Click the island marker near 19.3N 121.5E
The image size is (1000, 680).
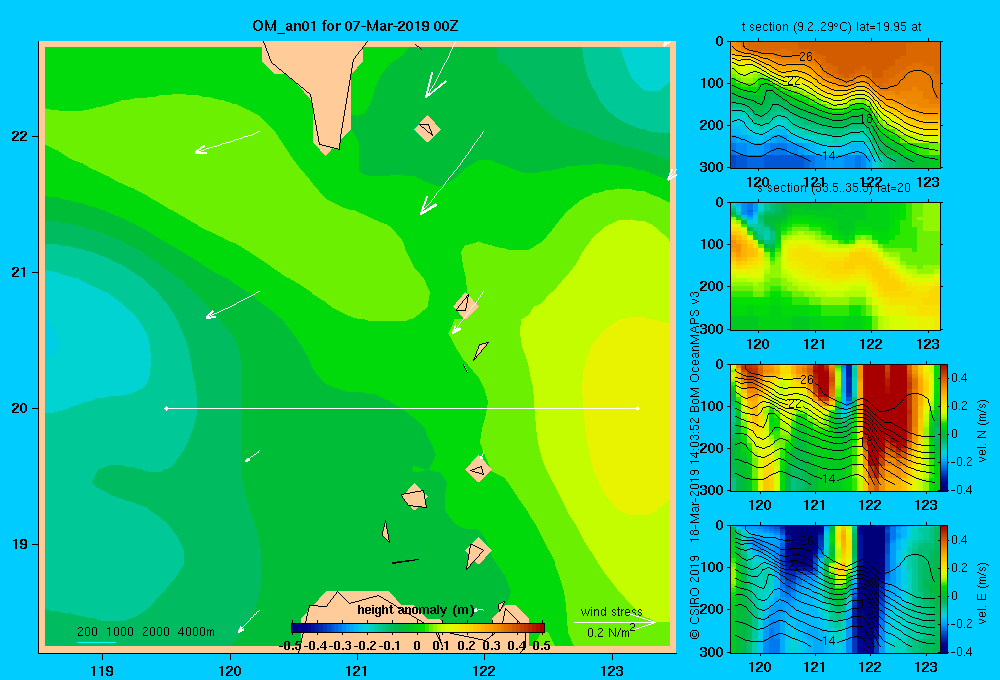click(415, 496)
